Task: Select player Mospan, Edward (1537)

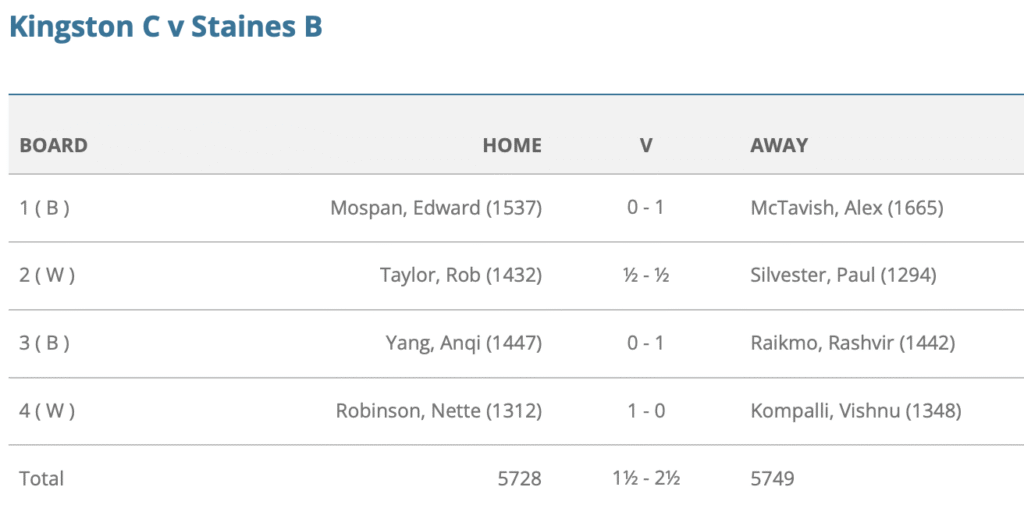Action: coord(436,208)
